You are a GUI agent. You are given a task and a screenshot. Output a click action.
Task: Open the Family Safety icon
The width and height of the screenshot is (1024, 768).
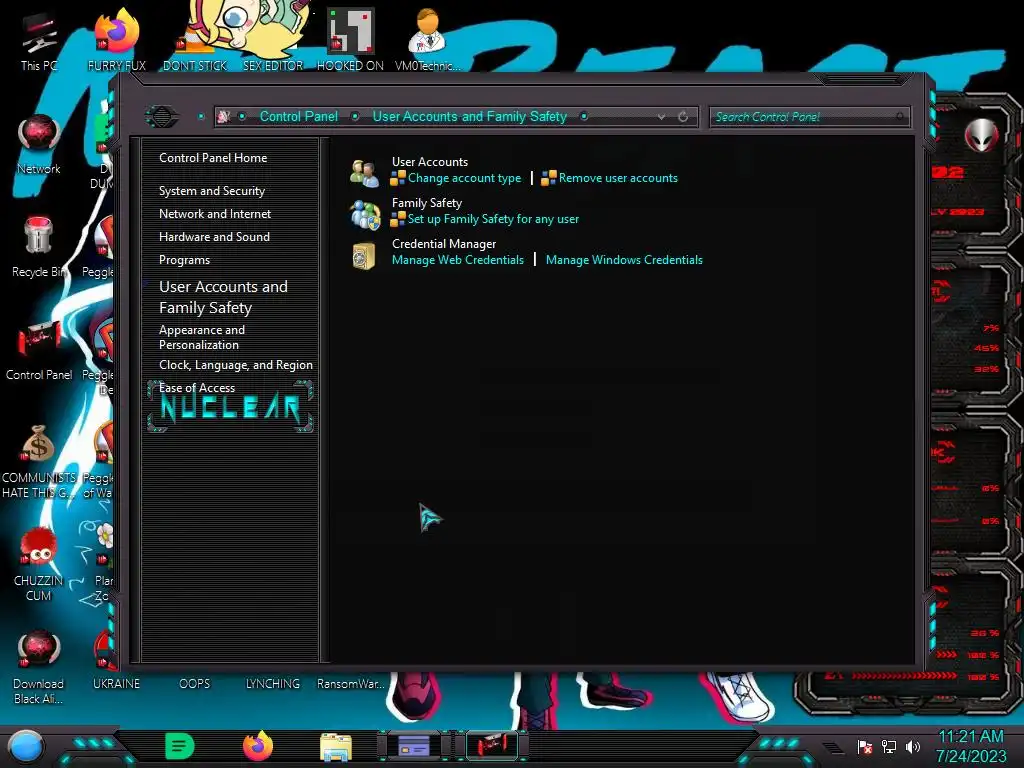click(x=364, y=214)
